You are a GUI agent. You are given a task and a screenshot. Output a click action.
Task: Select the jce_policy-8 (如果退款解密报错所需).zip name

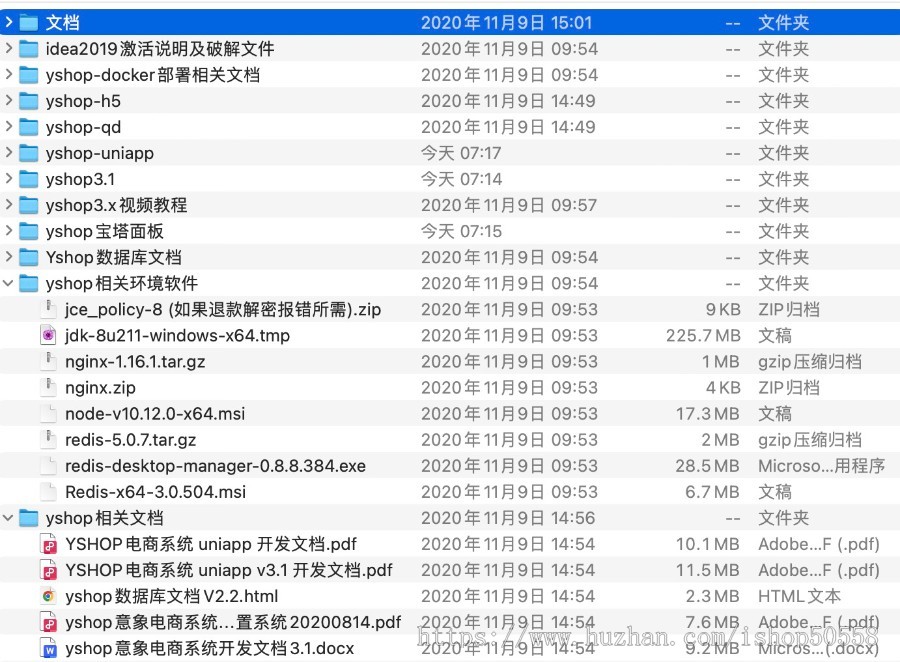click(x=223, y=309)
